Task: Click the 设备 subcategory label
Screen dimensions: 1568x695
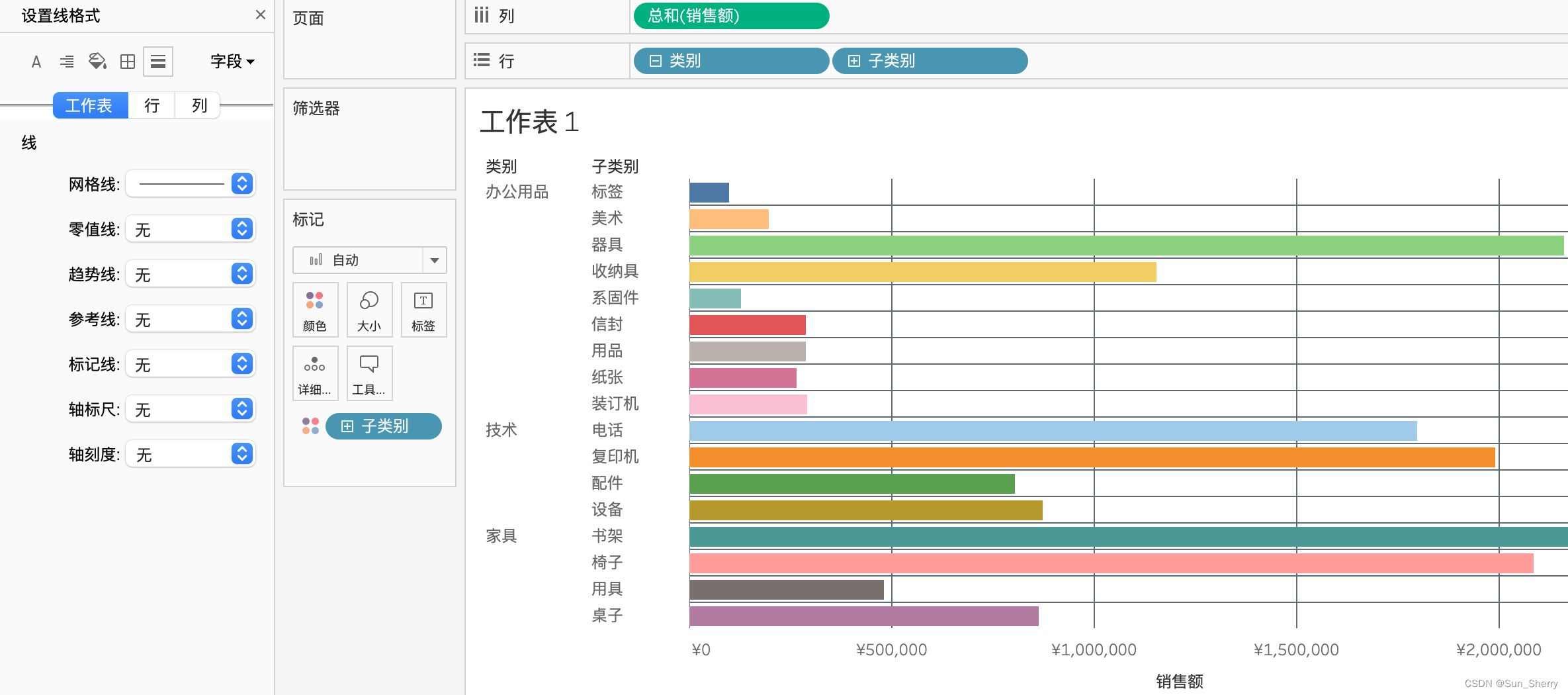Action: 607,510
